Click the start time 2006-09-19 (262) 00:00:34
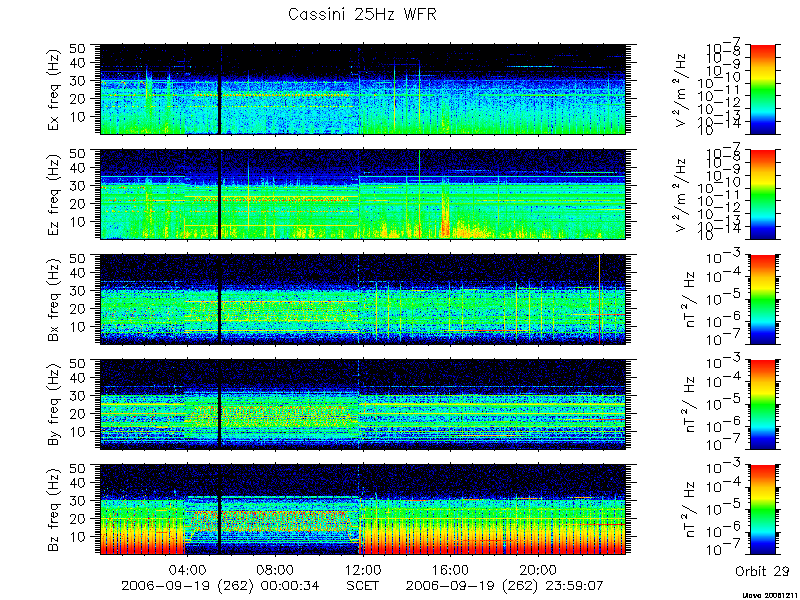The width and height of the screenshot is (800, 600). 220,585
